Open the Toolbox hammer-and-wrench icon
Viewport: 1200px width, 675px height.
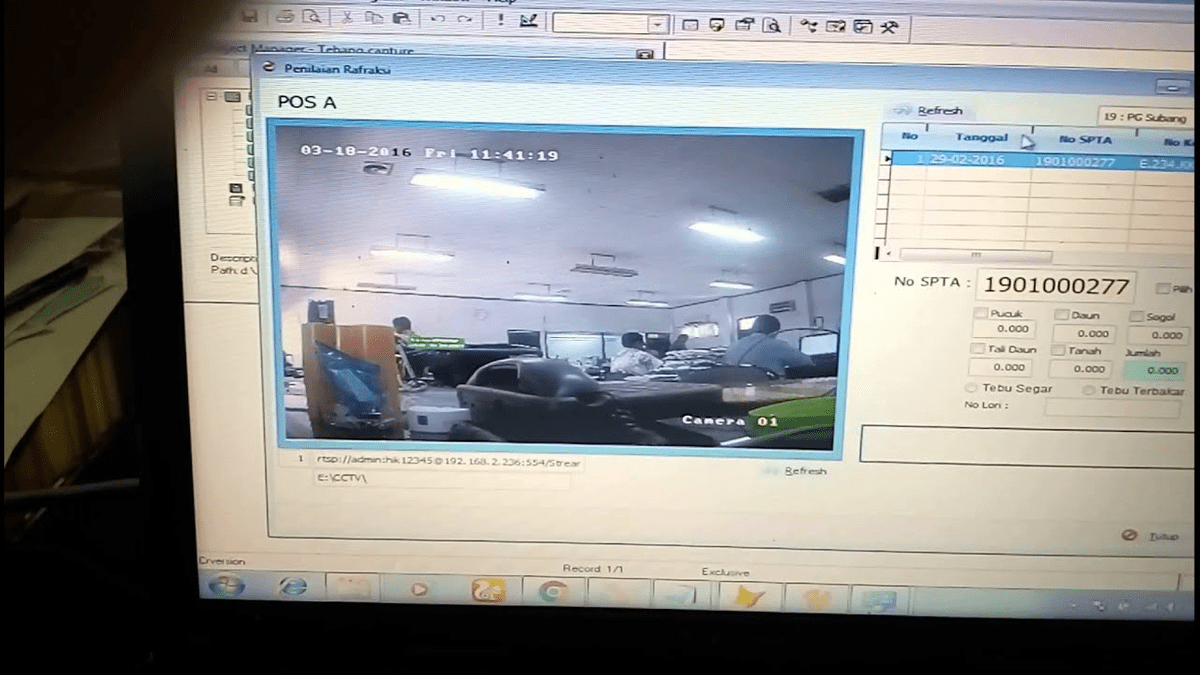pyautogui.click(x=890, y=28)
